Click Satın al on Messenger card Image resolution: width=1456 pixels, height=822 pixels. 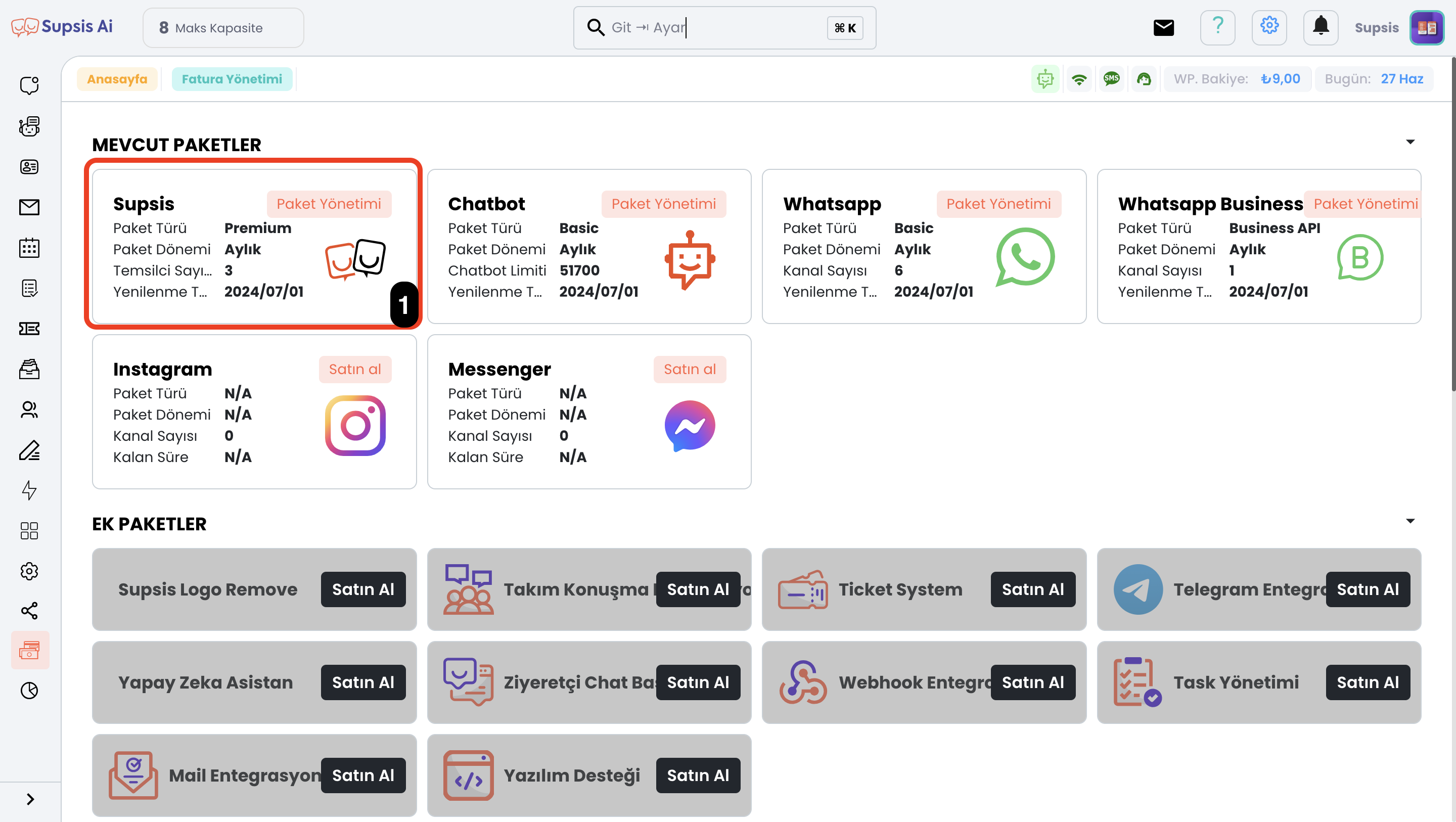tap(690, 369)
